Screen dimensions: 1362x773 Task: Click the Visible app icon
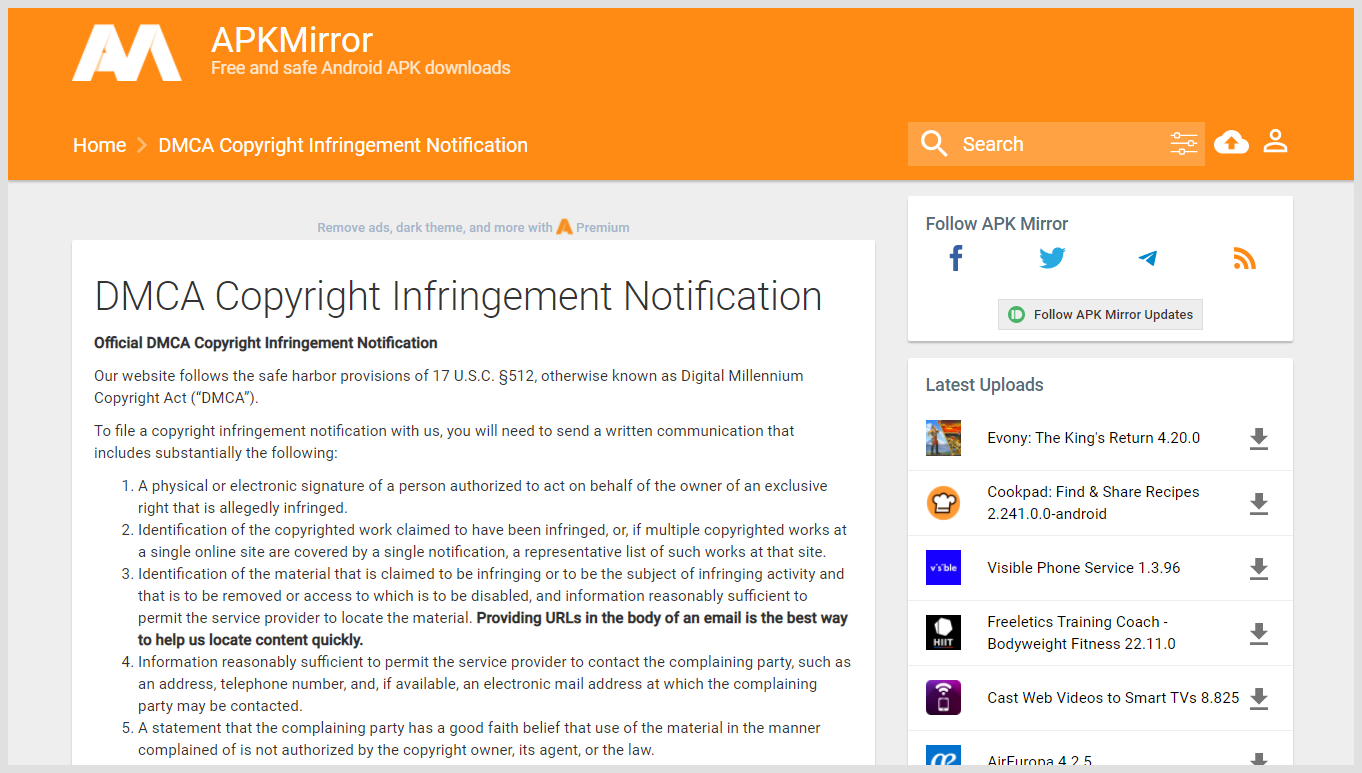click(943, 568)
